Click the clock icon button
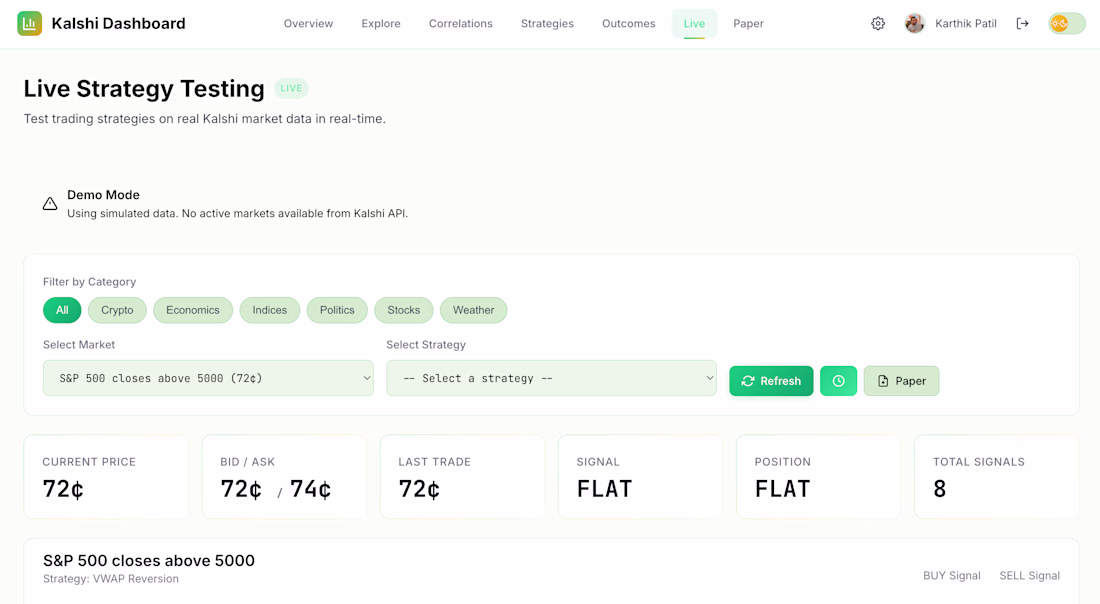This screenshot has width=1100, height=604. tap(838, 381)
